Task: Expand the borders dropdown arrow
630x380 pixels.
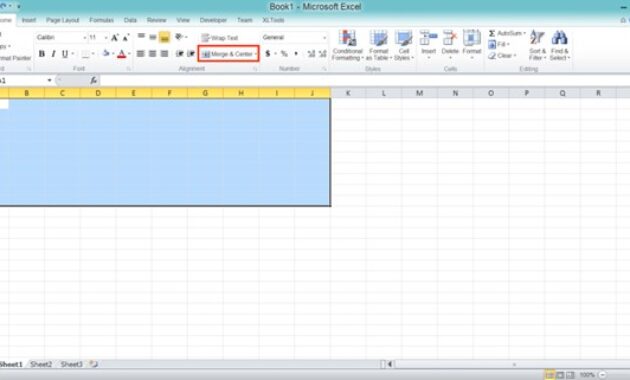Action: point(93,54)
